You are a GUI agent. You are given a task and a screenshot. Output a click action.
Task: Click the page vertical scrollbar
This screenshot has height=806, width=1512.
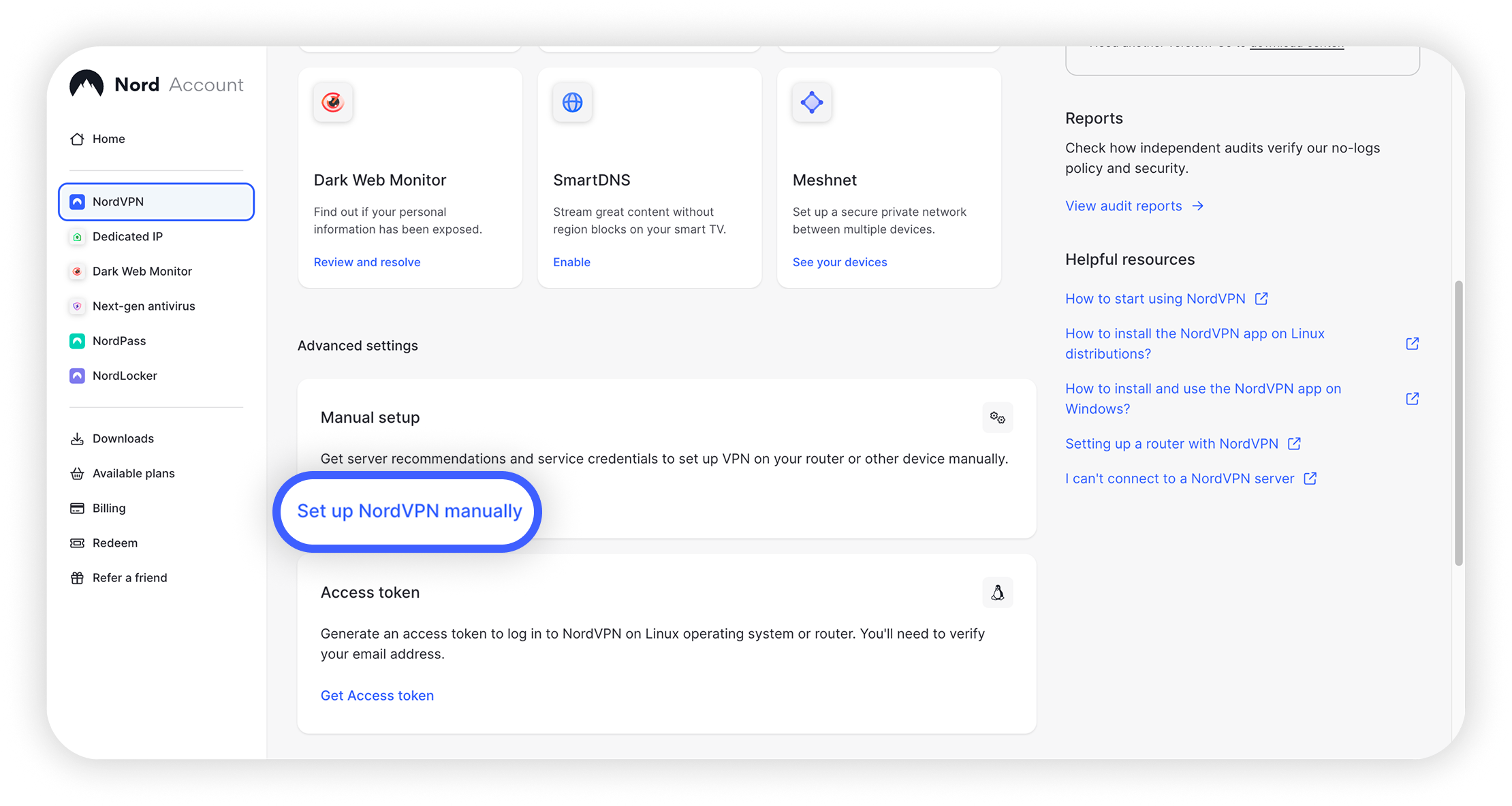click(1458, 423)
